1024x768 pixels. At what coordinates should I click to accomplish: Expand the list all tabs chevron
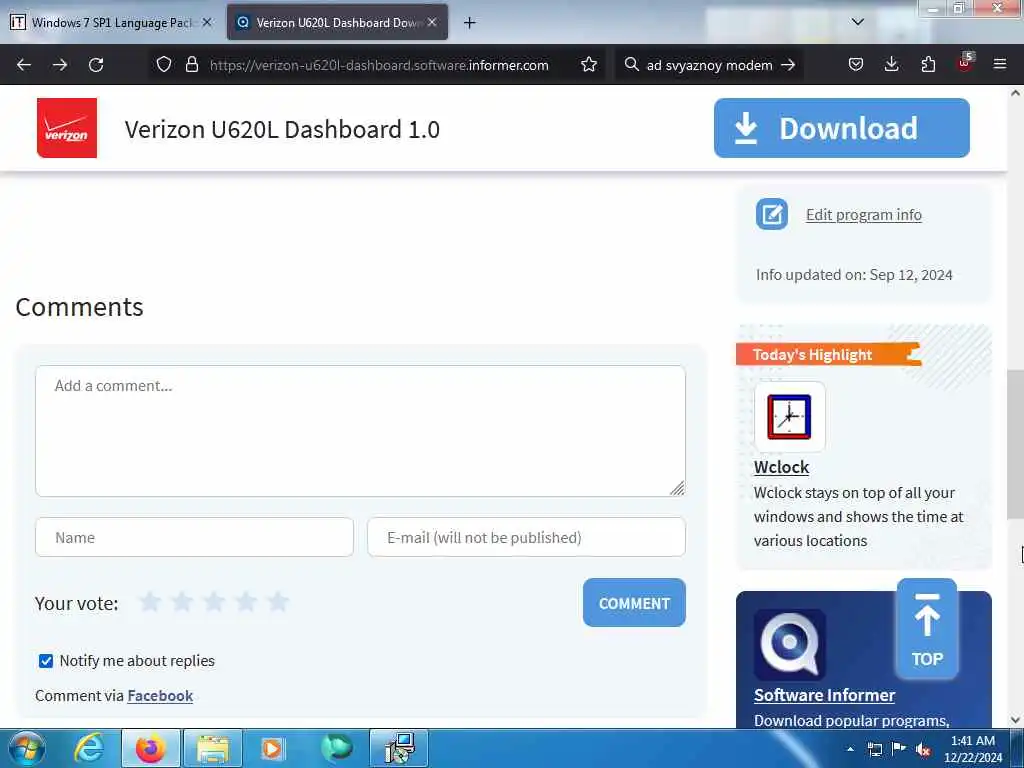click(858, 22)
